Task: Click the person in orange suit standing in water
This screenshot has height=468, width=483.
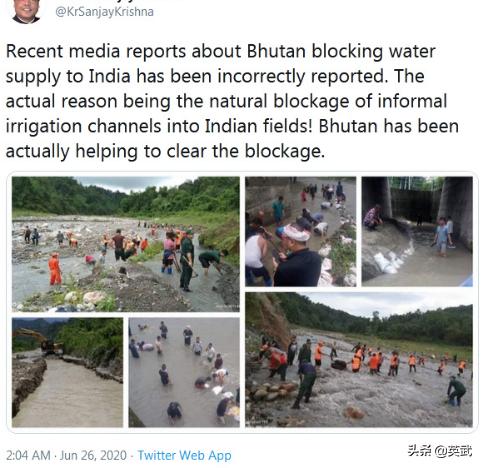Action: point(55,269)
